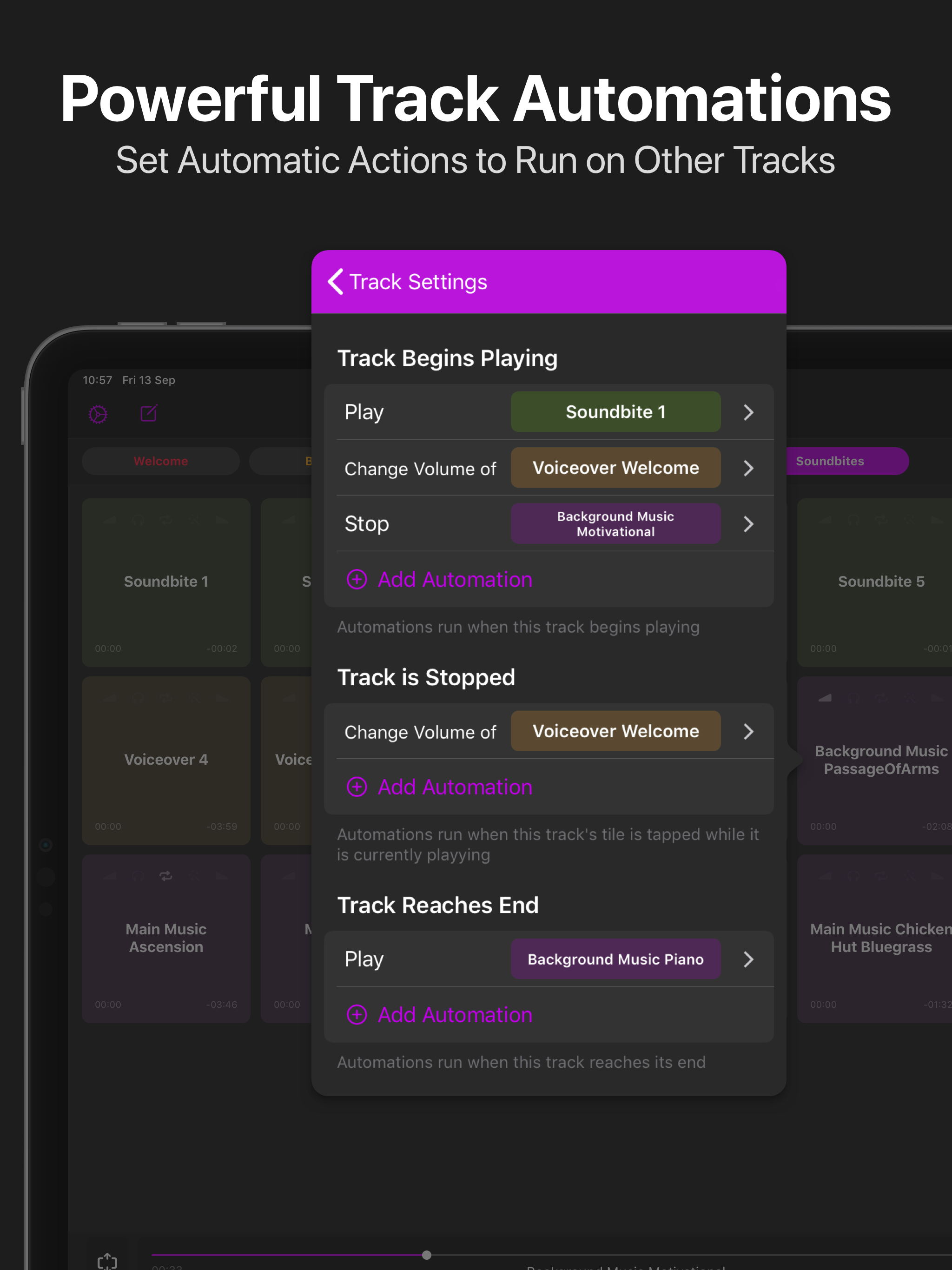Tap fade-in icon on Main Music Ascension tile
The image size is (952, 1270).
[x=110, y=876]
